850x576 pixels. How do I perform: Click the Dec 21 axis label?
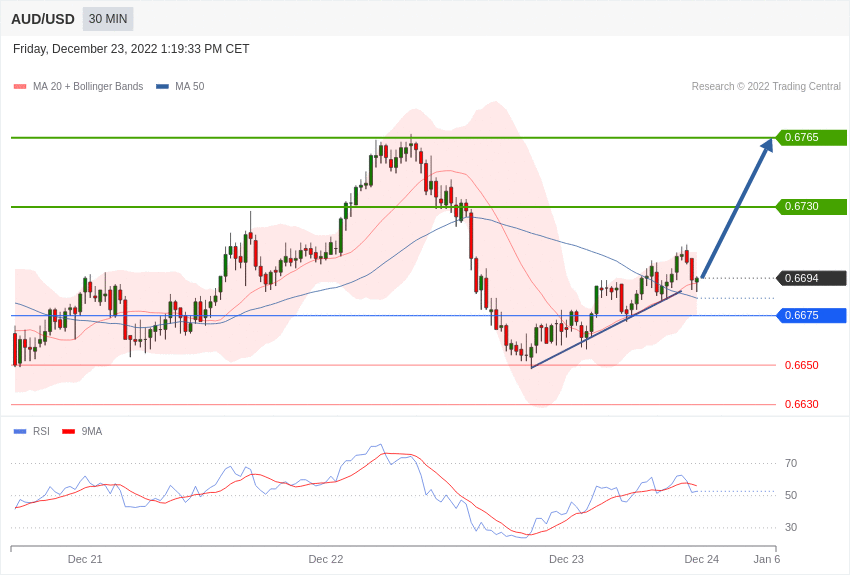click(85, 559)
